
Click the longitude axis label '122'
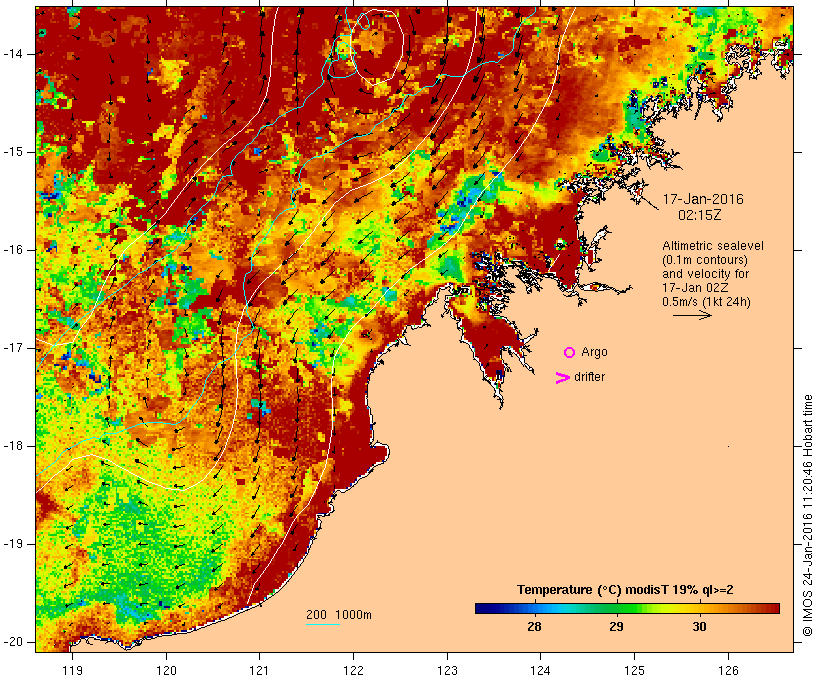[353, 670]
